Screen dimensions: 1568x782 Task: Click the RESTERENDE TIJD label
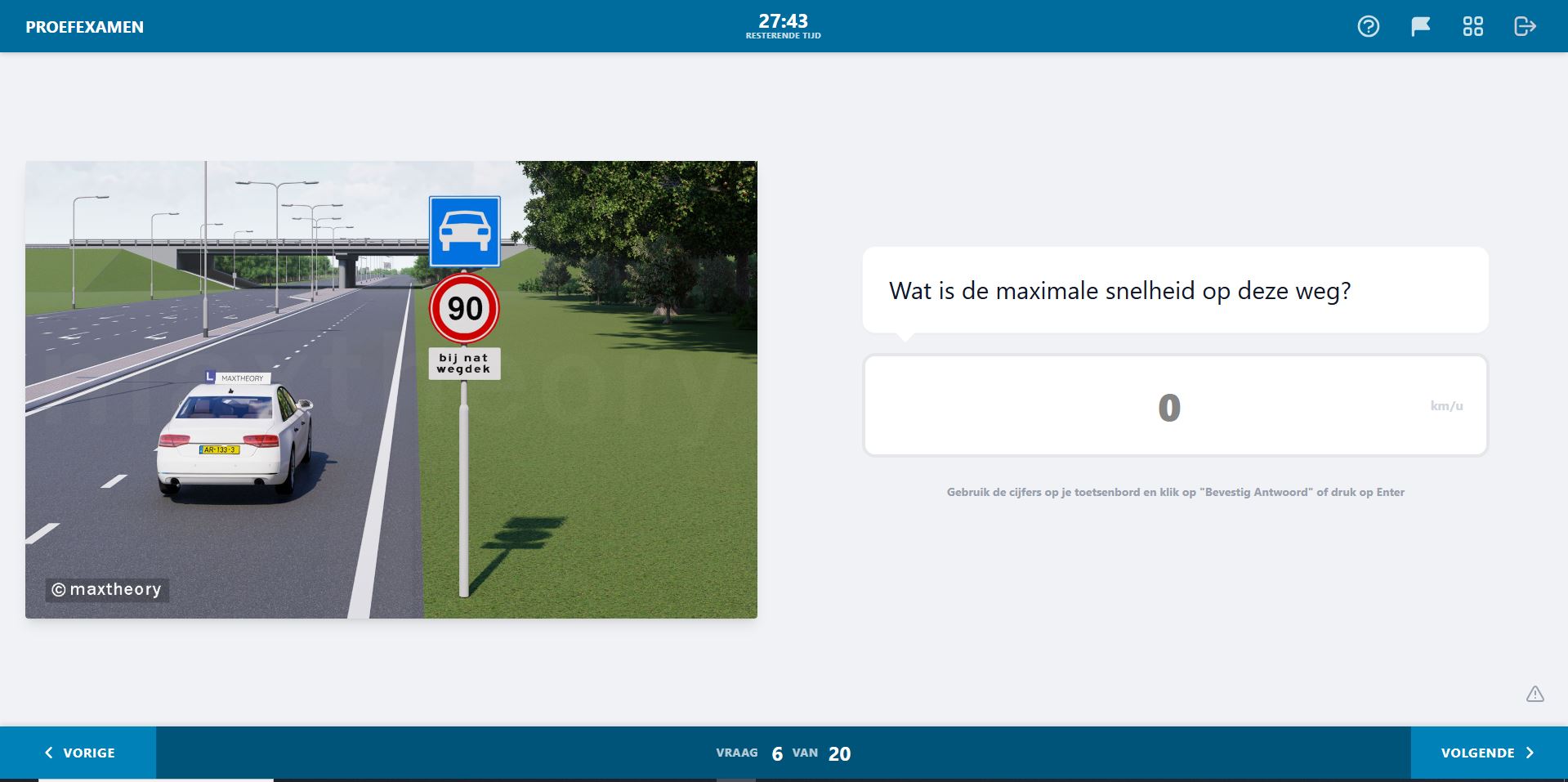click(783, 36)
